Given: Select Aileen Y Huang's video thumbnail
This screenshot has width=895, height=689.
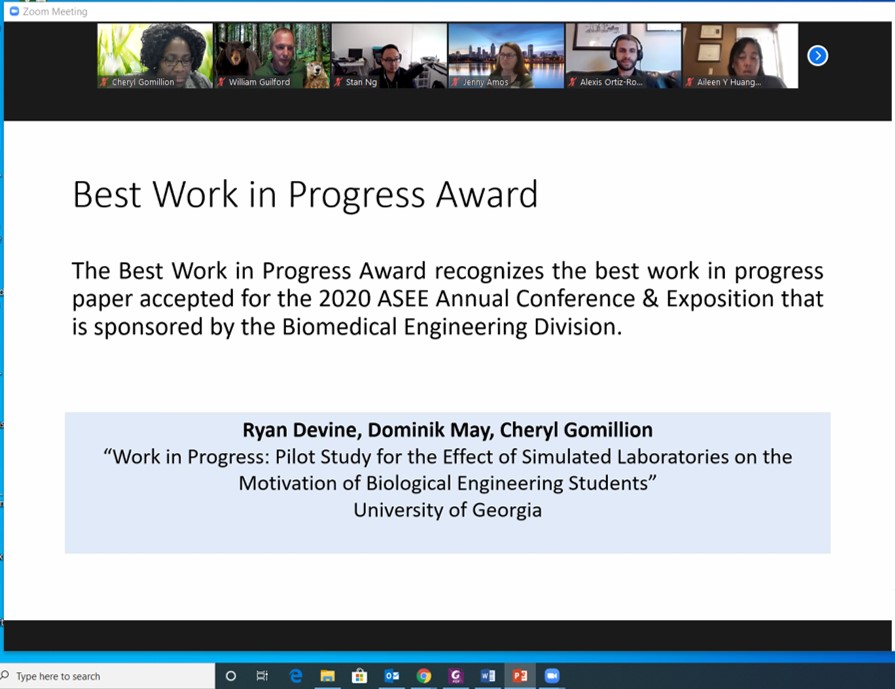Looking at the screenshot, I should pyautogui.click(x=740, y=56).
